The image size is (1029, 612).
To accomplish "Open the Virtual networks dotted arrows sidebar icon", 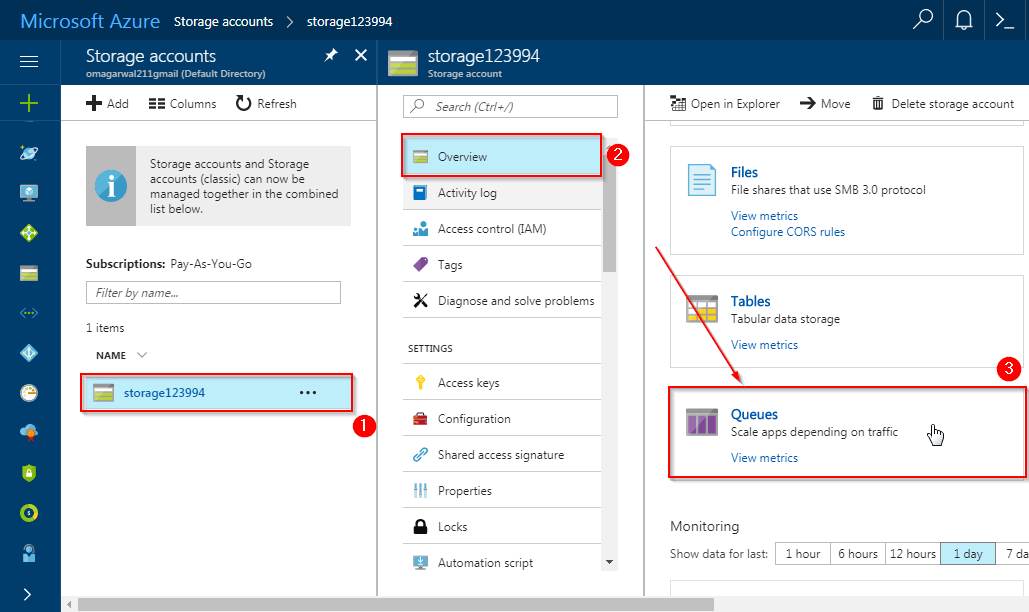I will coord(29,313).
